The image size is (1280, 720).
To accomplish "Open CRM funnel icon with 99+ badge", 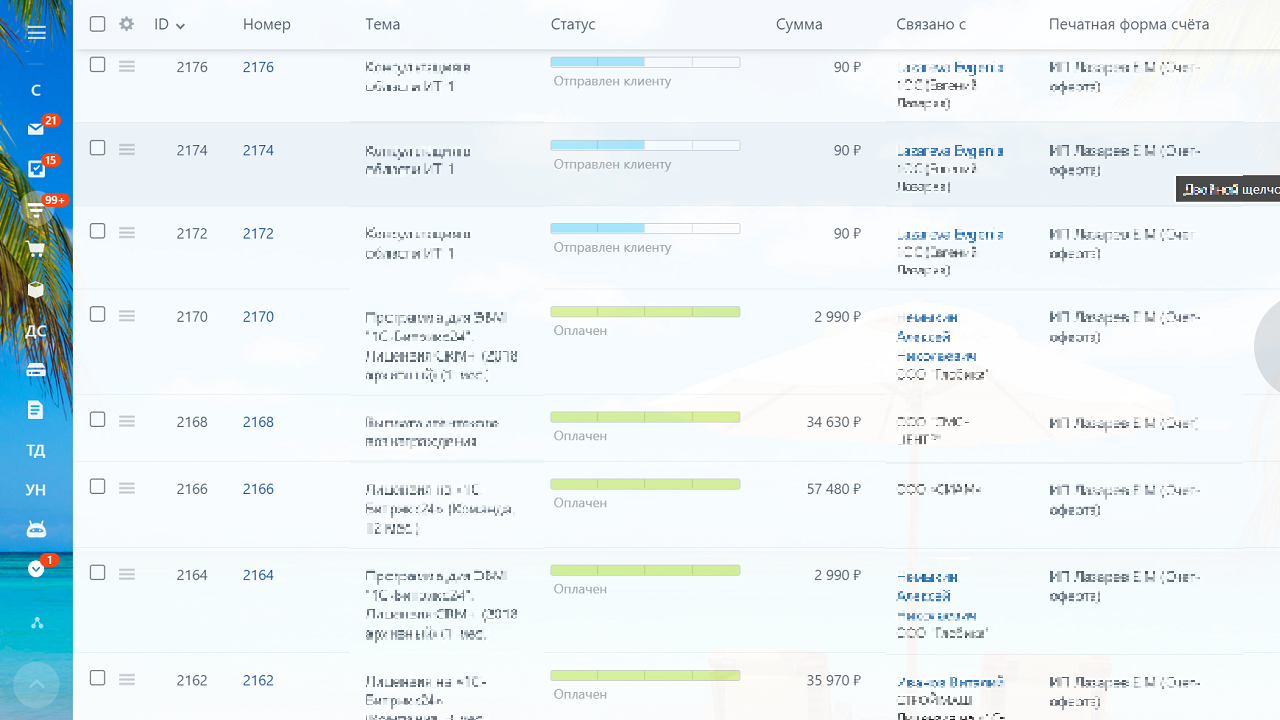I will coord(36,210).
